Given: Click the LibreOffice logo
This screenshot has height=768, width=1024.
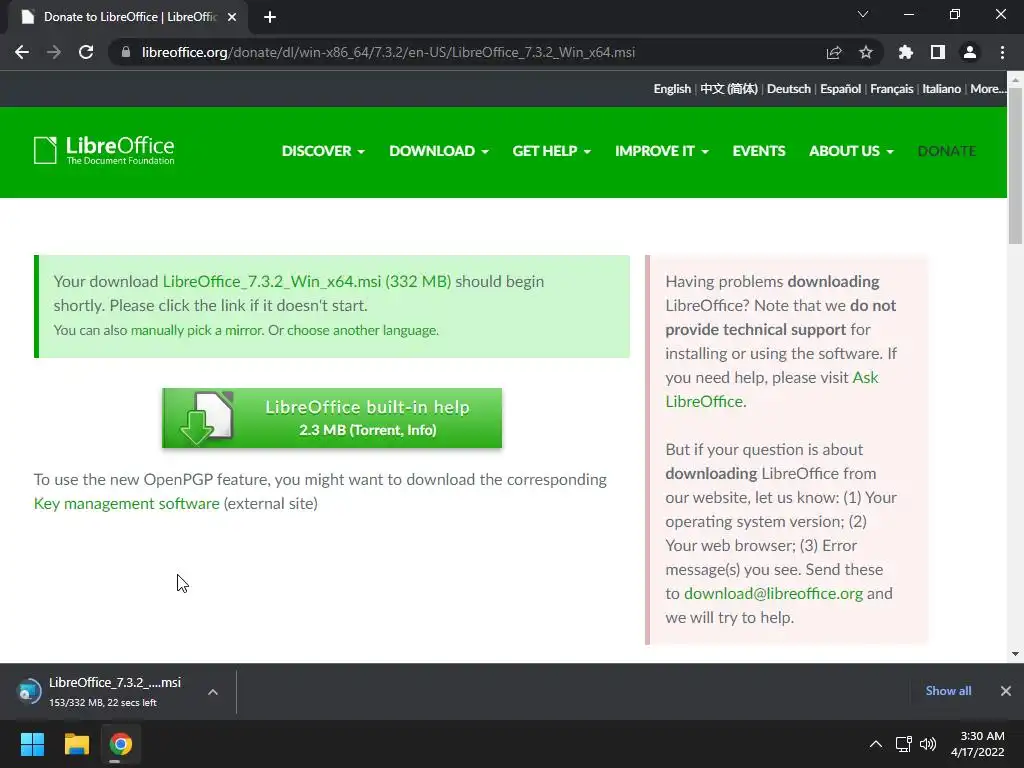Looking at the screenshot, I should point(104,150).
